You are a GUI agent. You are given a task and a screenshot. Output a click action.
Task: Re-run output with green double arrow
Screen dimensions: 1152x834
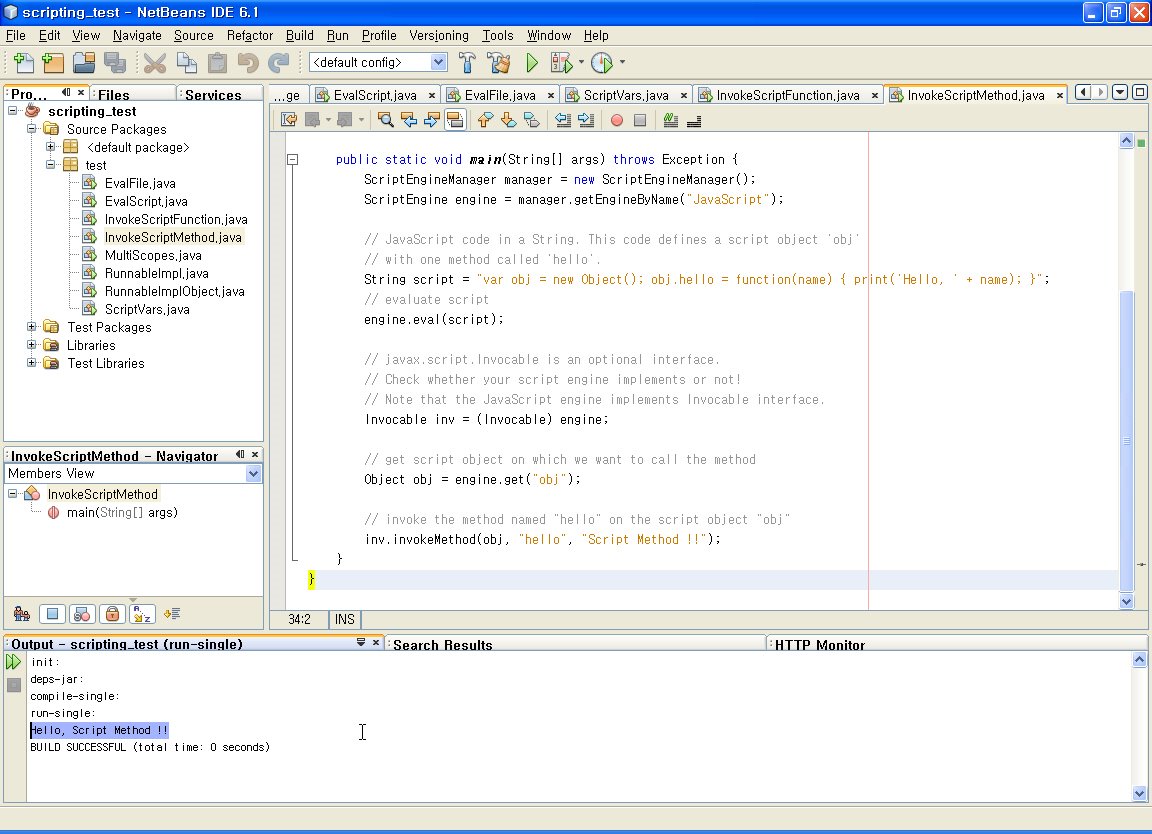tap(13, 662)
